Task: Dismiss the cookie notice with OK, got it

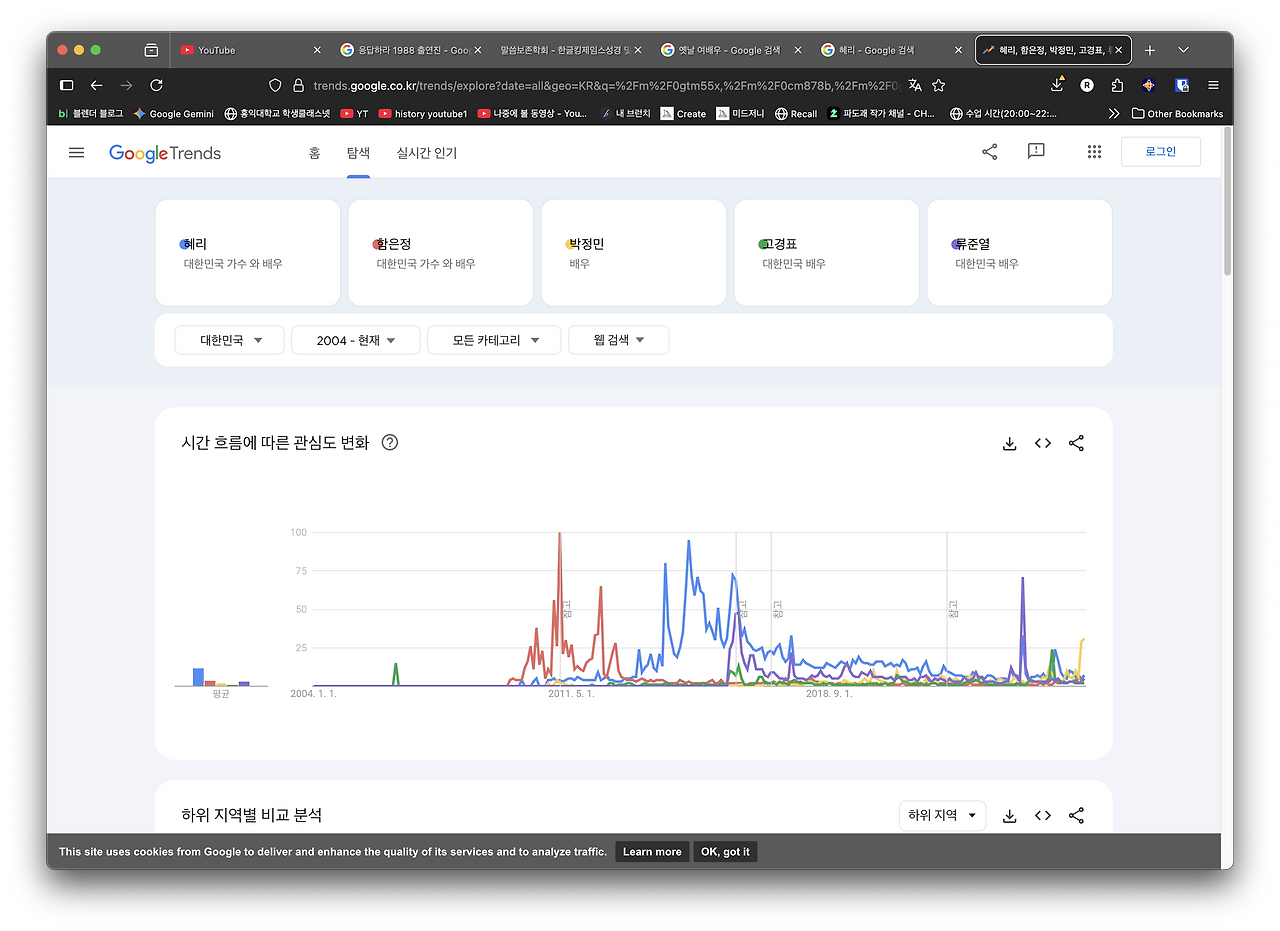Action: 724,851
